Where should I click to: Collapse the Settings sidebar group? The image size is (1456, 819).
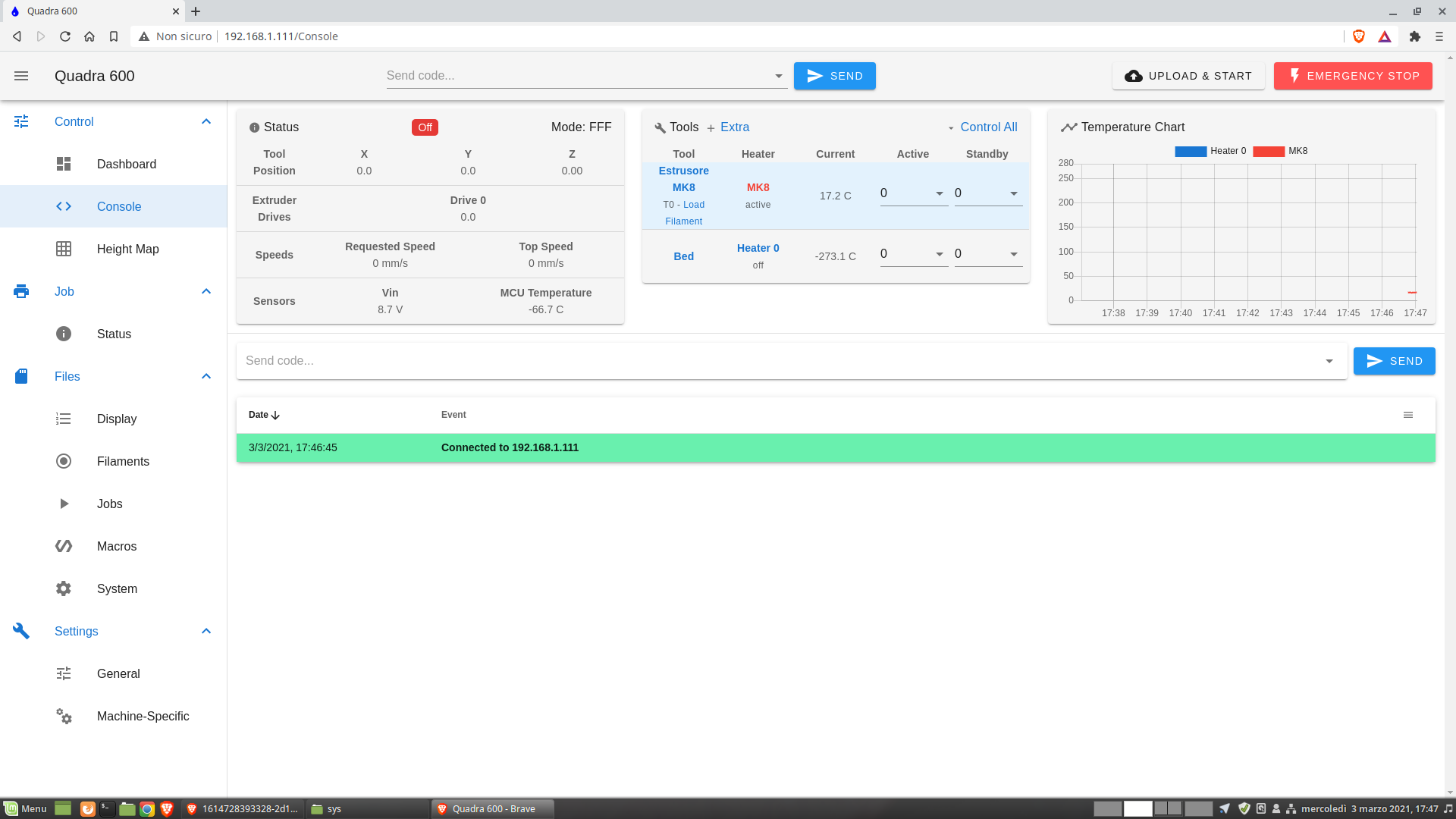pyautogui.click(x=206, y=631)
